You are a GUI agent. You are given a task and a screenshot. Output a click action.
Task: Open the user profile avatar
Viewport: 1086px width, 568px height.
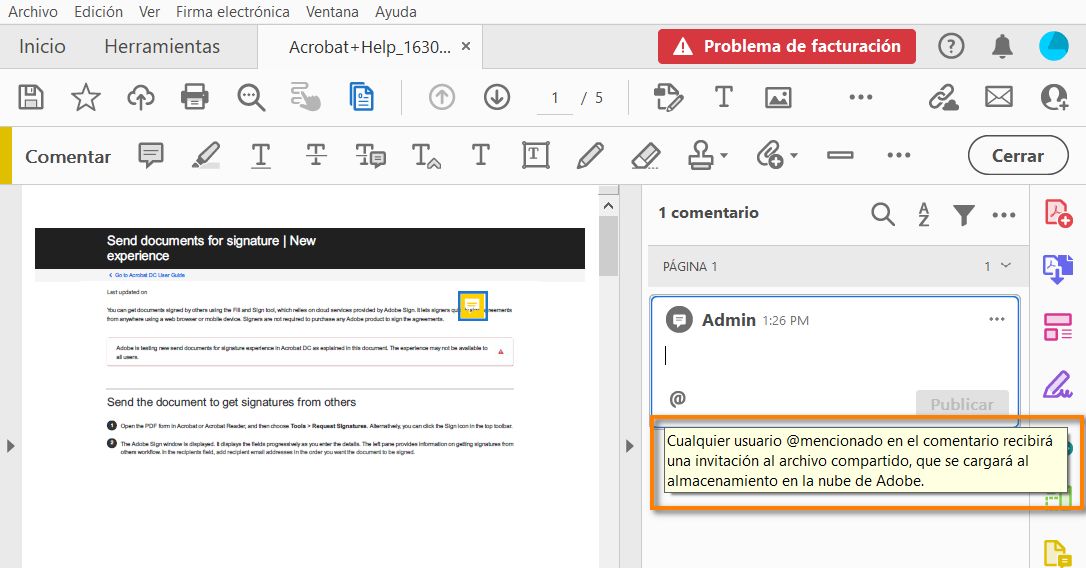click(x=1053, y=46)
